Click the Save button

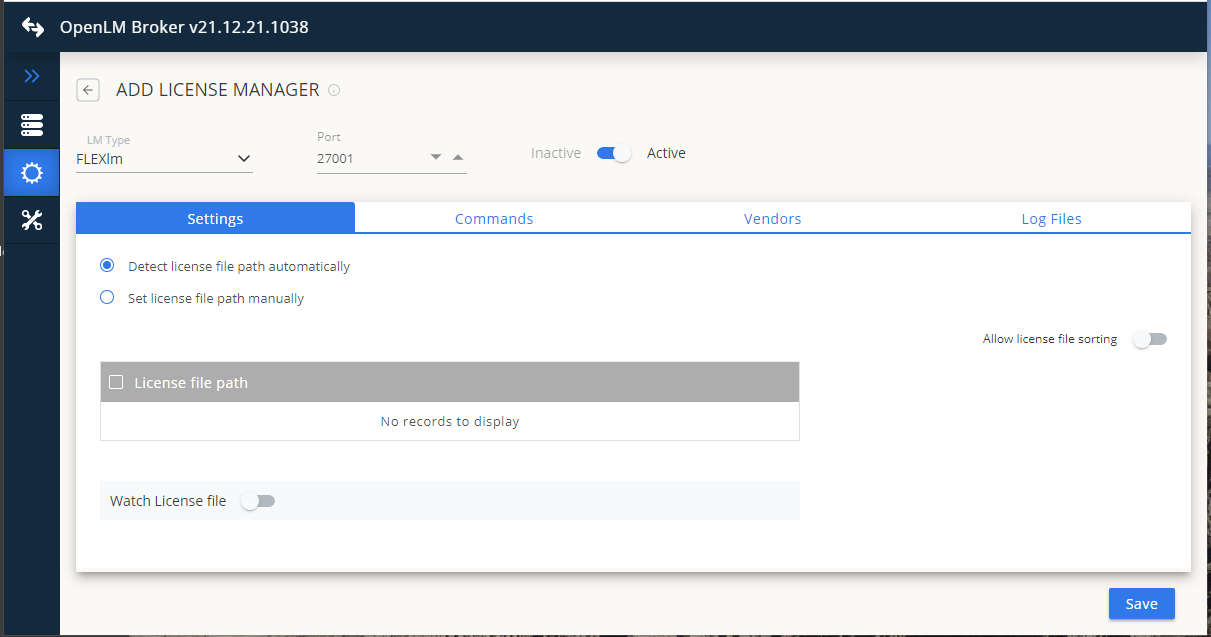click(x=1141, y=603)
